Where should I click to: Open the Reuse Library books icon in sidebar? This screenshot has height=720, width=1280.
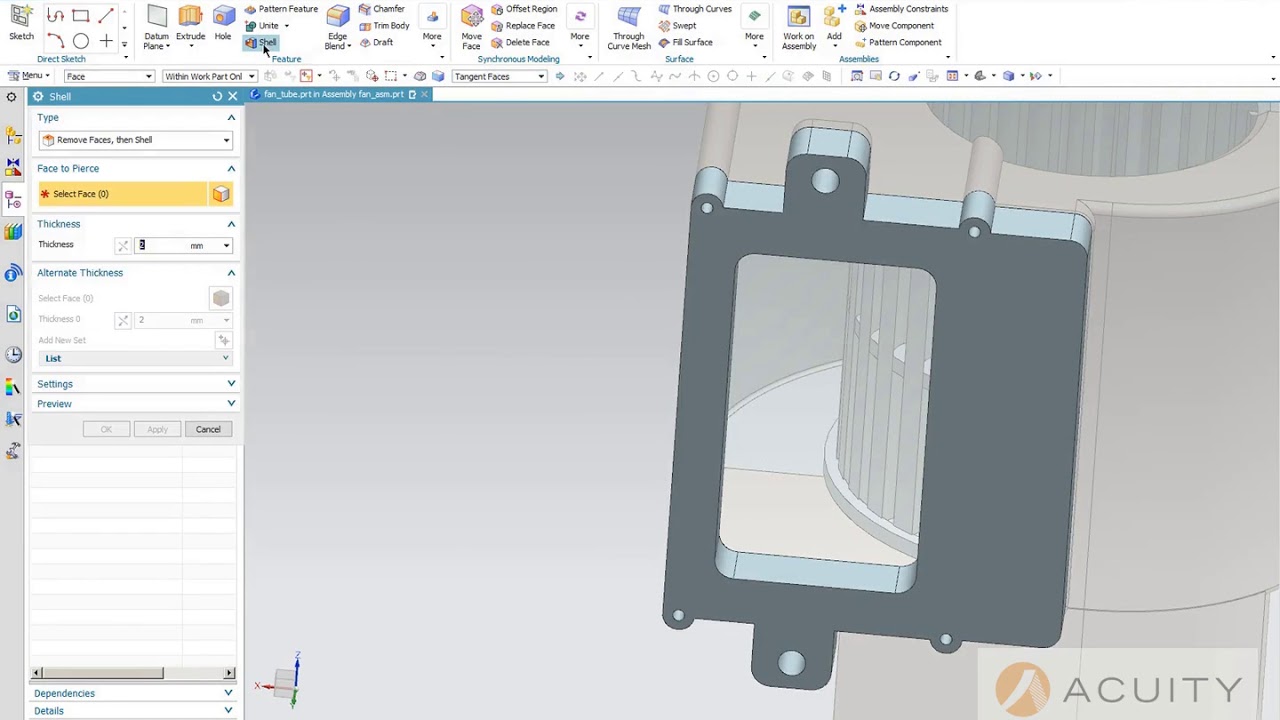[13, 231]
